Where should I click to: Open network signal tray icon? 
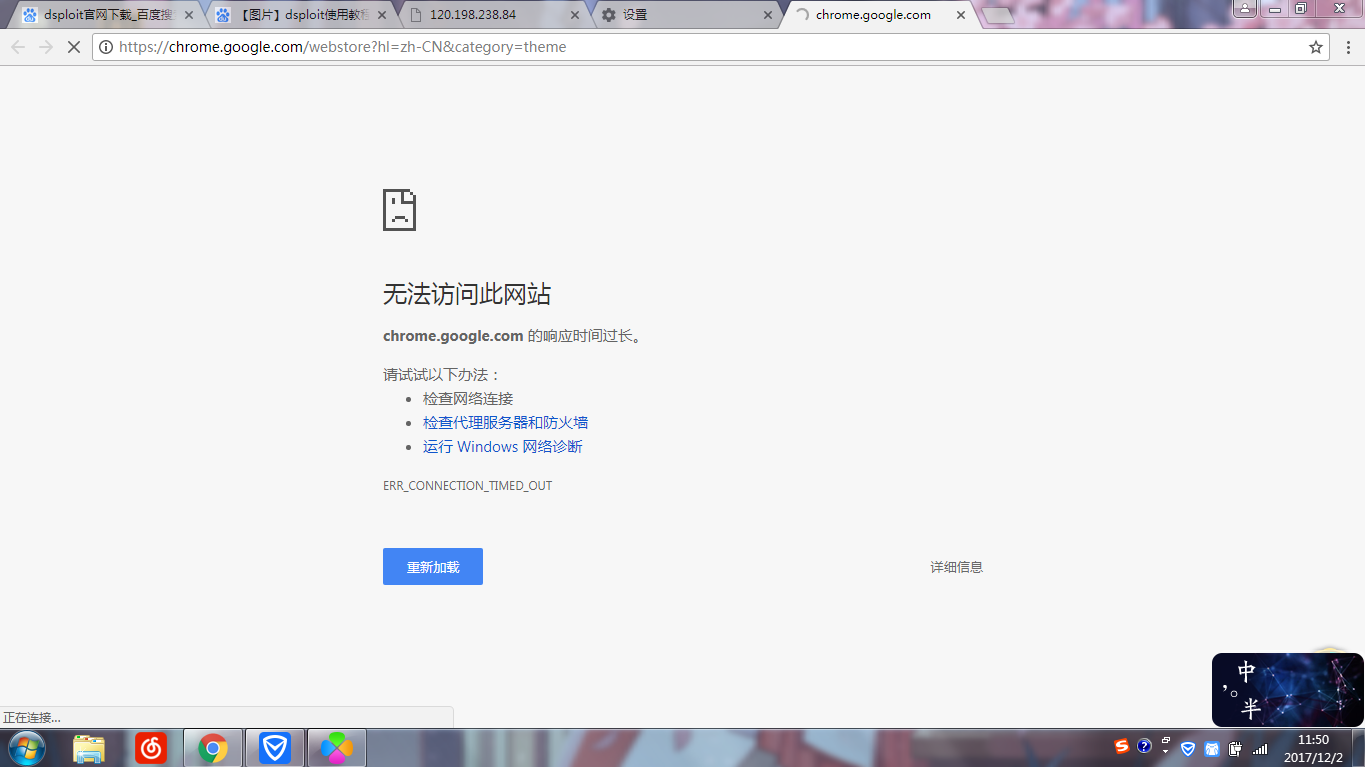tap(1260, 748)
